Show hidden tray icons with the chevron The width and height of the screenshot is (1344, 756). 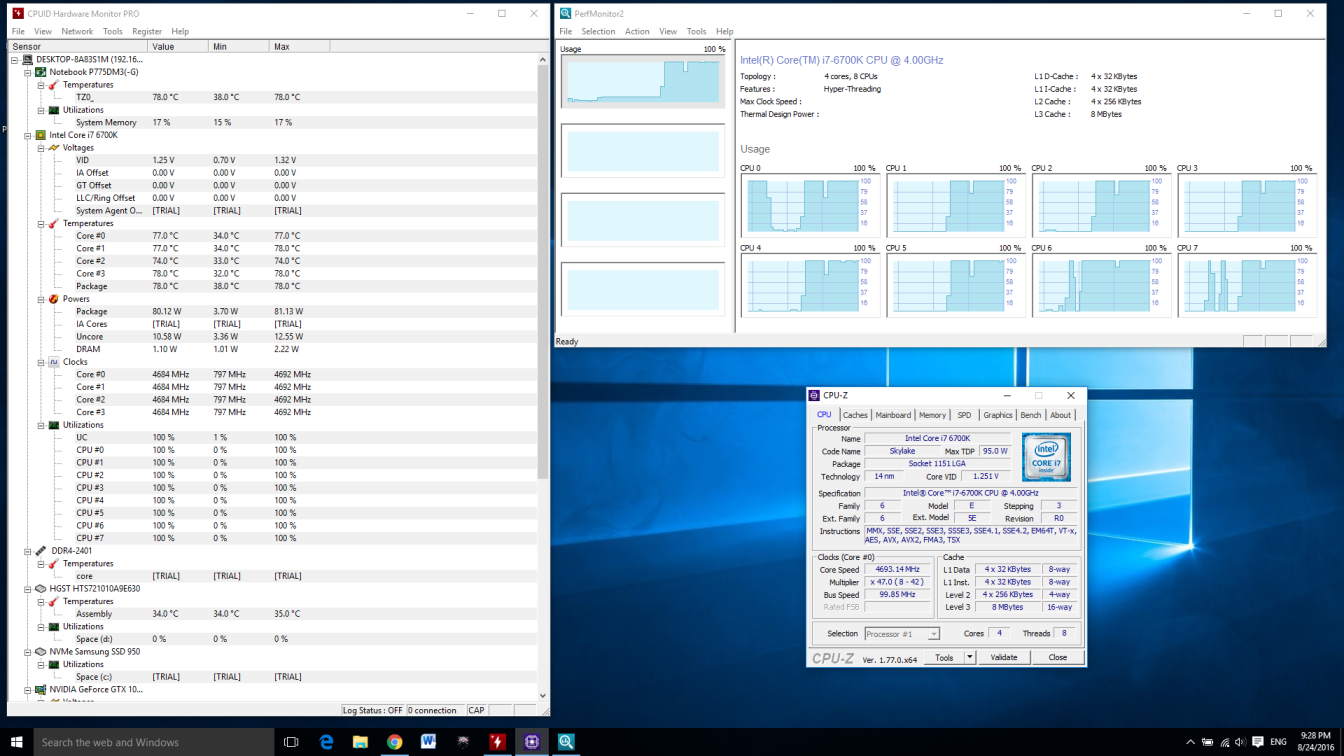point(1190,742)
